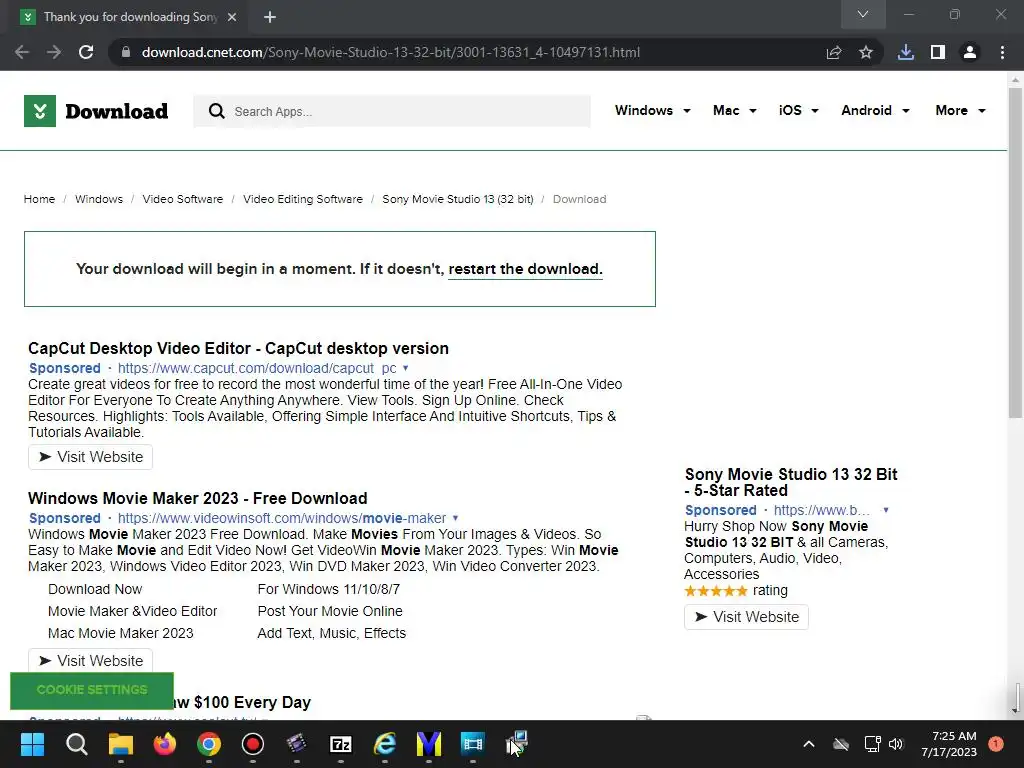Visit Website for CapCut ad
The width and height of the screenshot is (1024, 768).
tap(90, 457)
